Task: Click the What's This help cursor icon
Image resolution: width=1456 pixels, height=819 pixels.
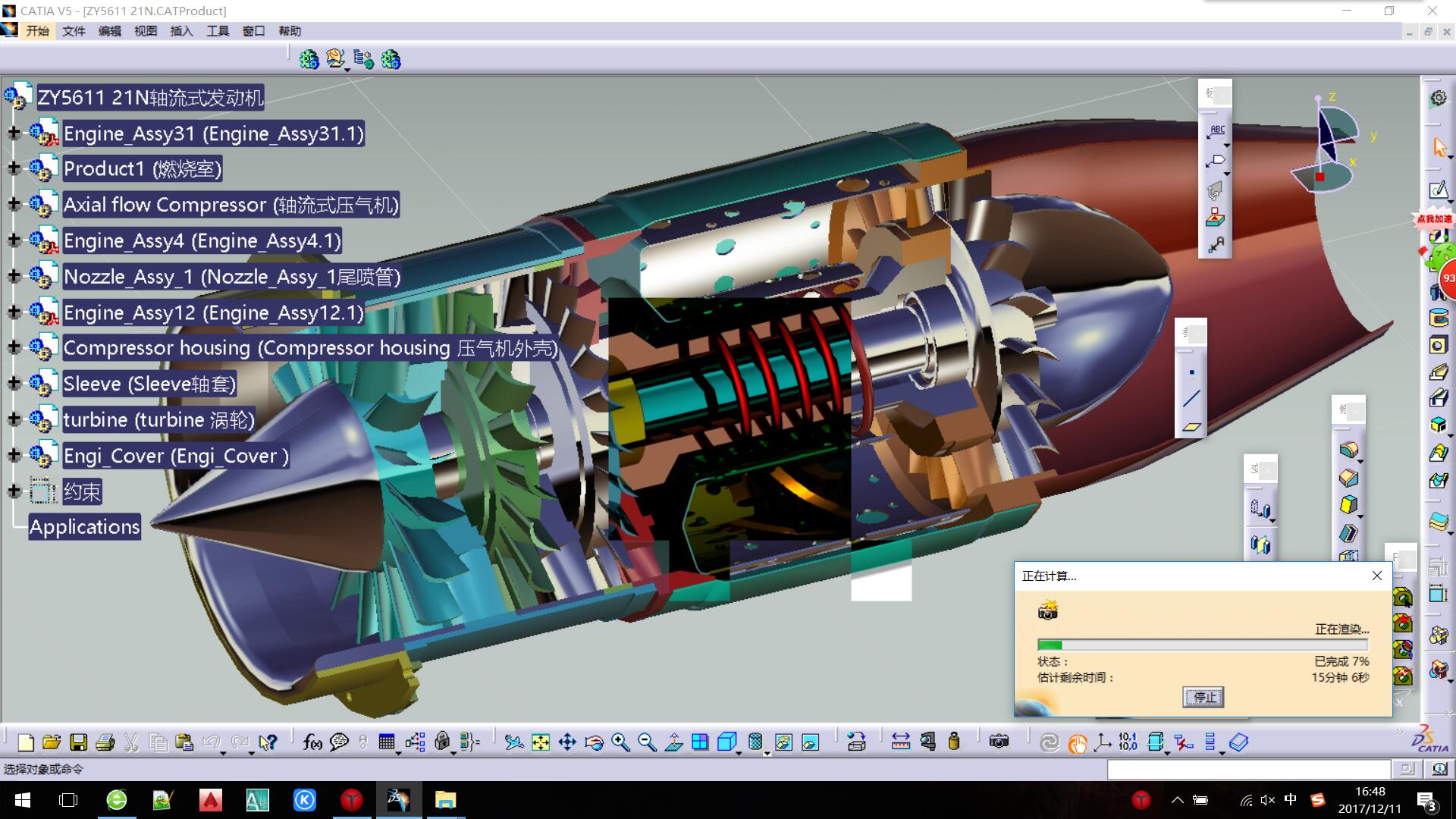Action: [x=268, y=742]
